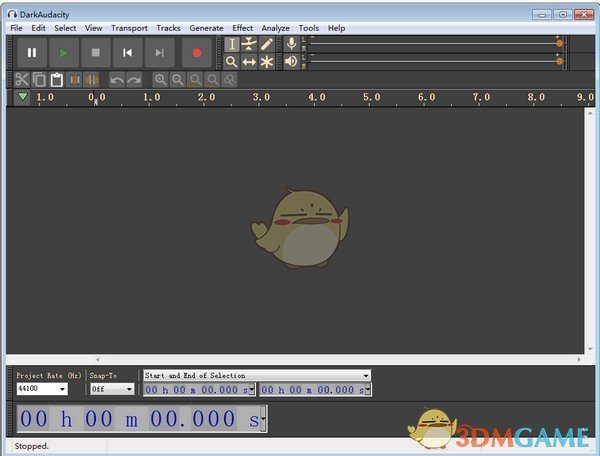Open the Transport menu

click(x=129, y=28)
